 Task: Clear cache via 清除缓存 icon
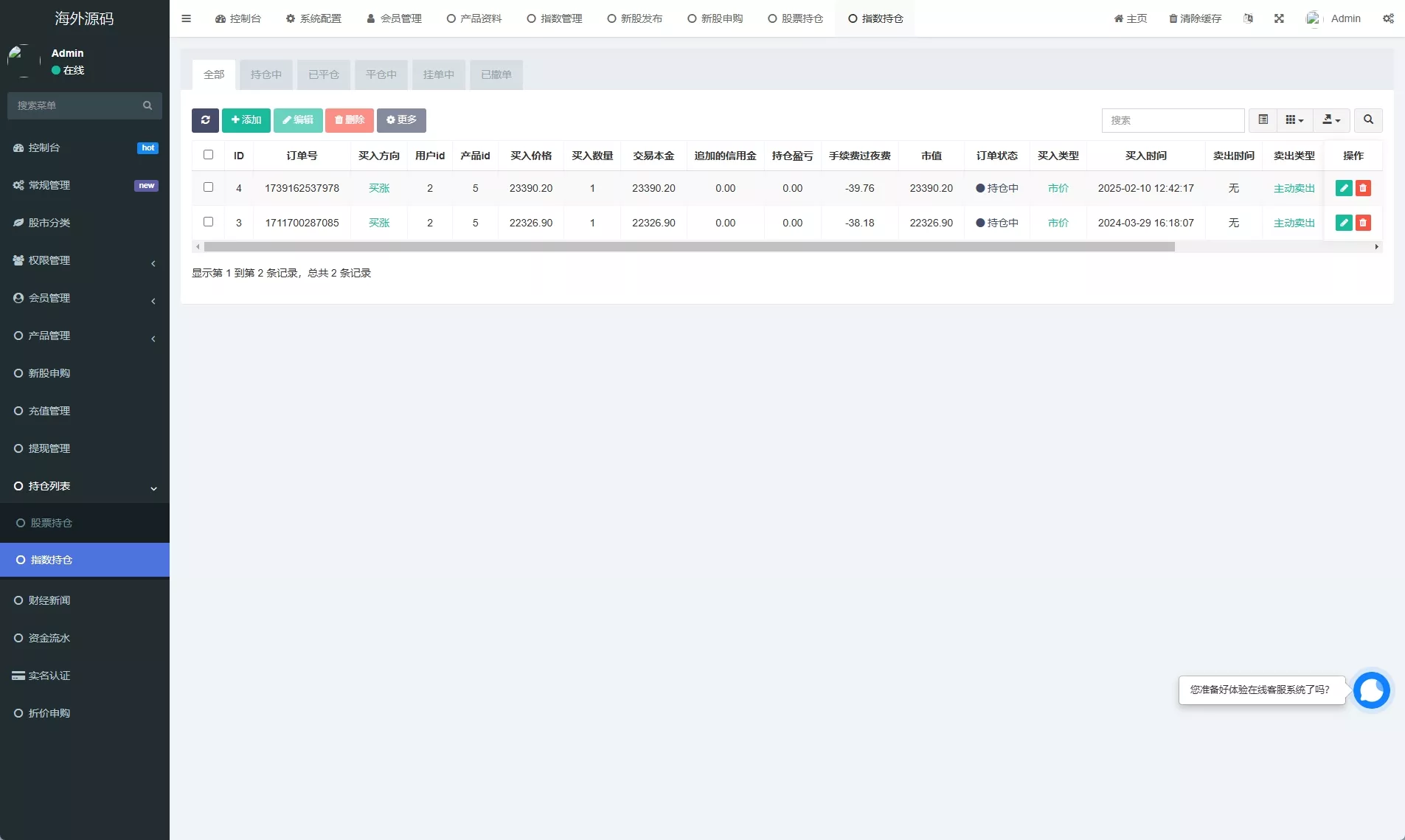point(1194,18)
